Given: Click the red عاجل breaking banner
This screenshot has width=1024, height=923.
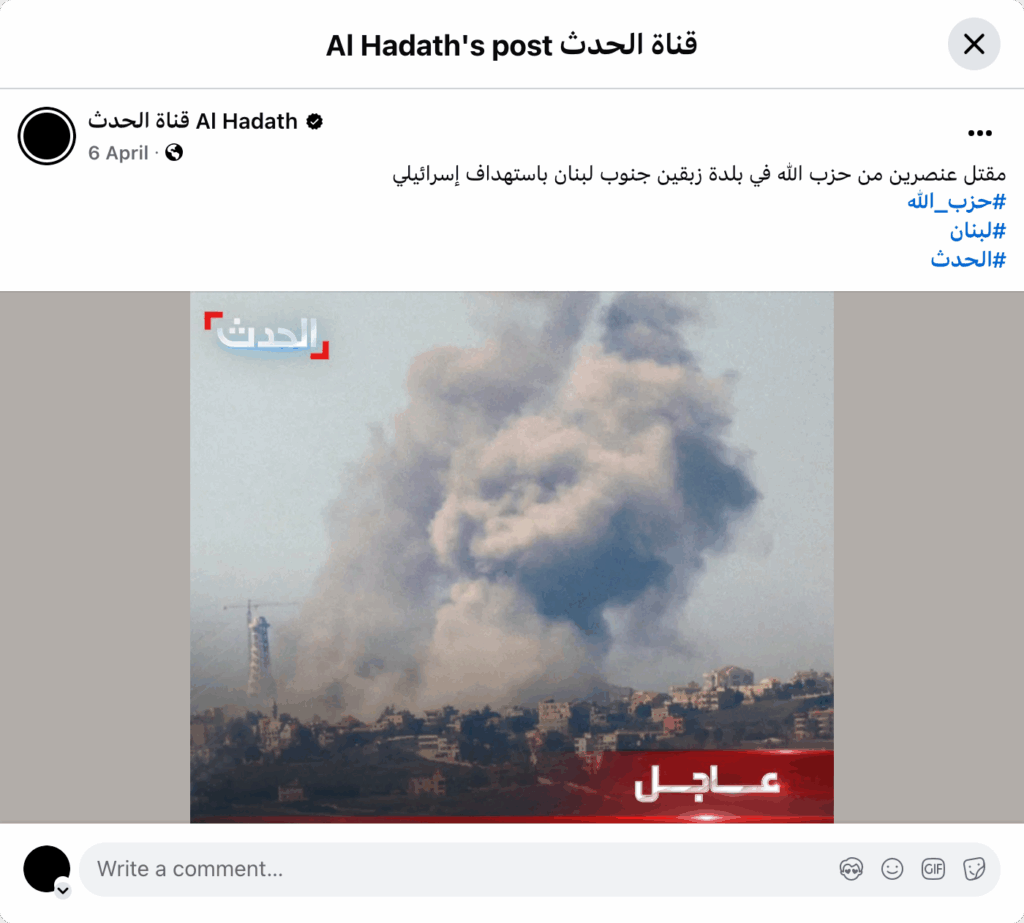Looking at the screenshot, I should pyautogui.click(x=709, y=786).
